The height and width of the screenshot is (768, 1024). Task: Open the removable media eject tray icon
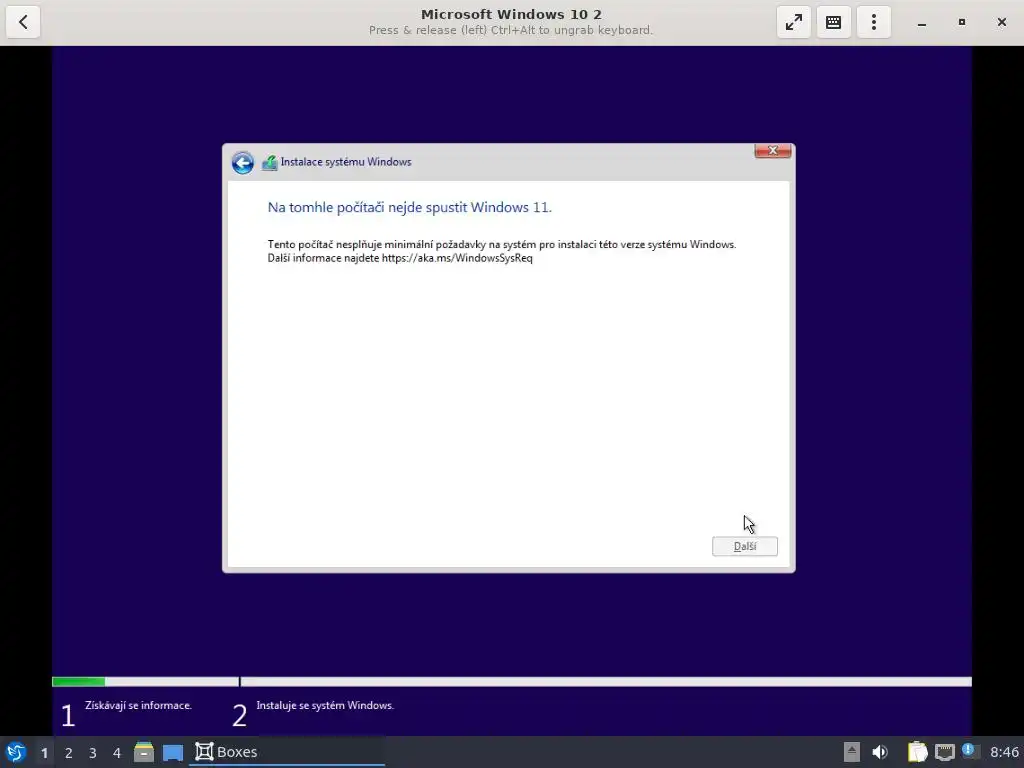[x=852, y=752]
